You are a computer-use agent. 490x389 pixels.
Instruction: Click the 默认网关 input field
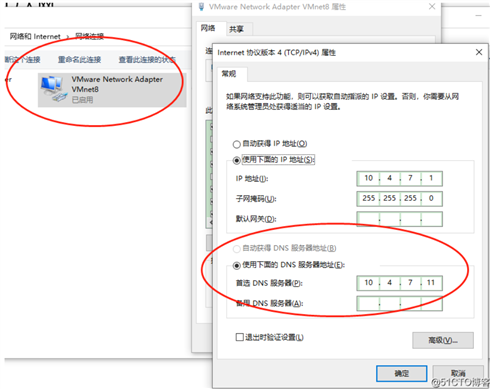click(399, 219)
